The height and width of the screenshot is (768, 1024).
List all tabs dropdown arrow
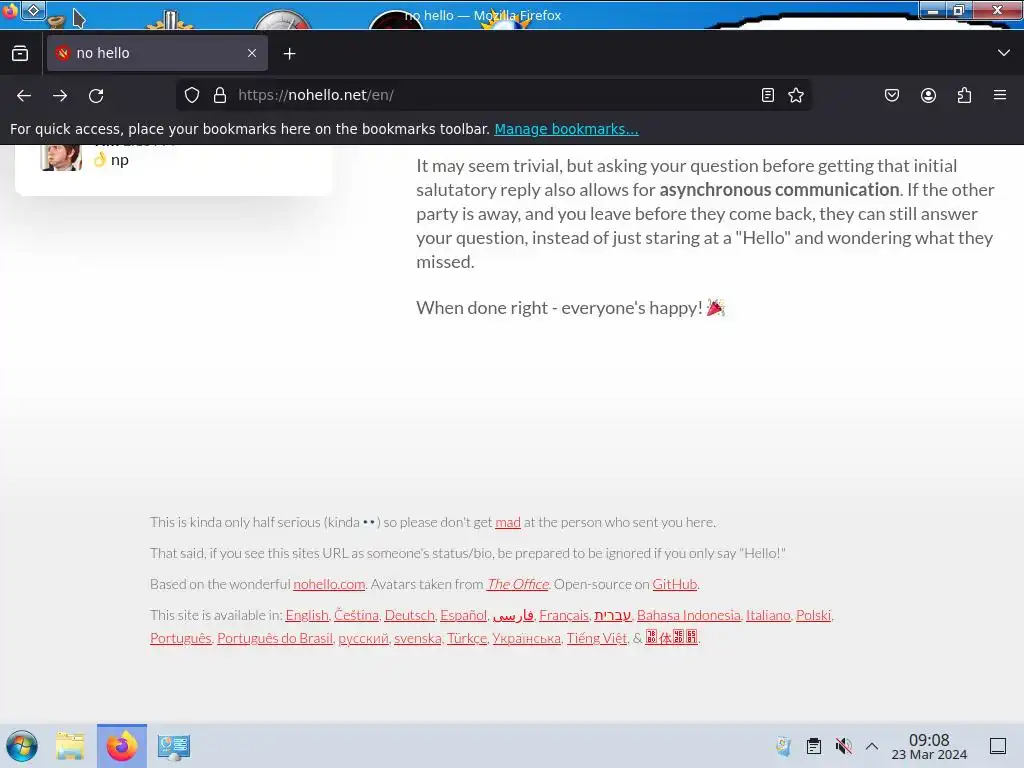[x=1004, y=53]
